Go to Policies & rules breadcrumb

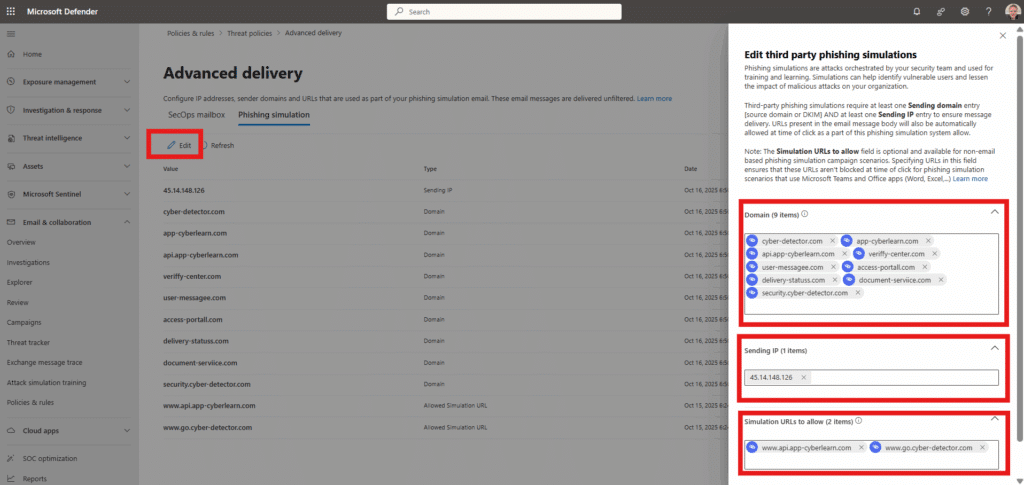(192, 33)
